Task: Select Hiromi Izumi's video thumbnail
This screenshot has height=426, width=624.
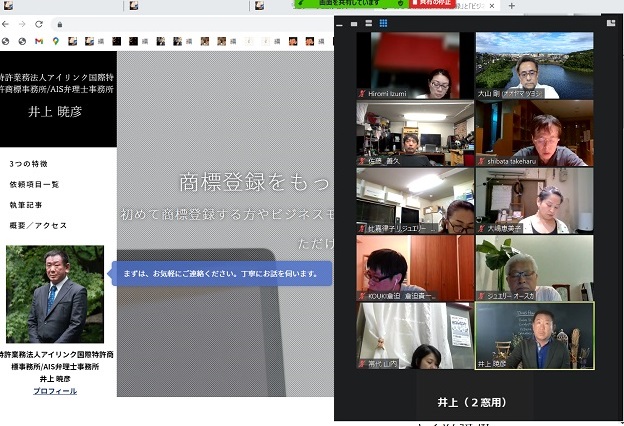Action: click(x=415, y=65)
